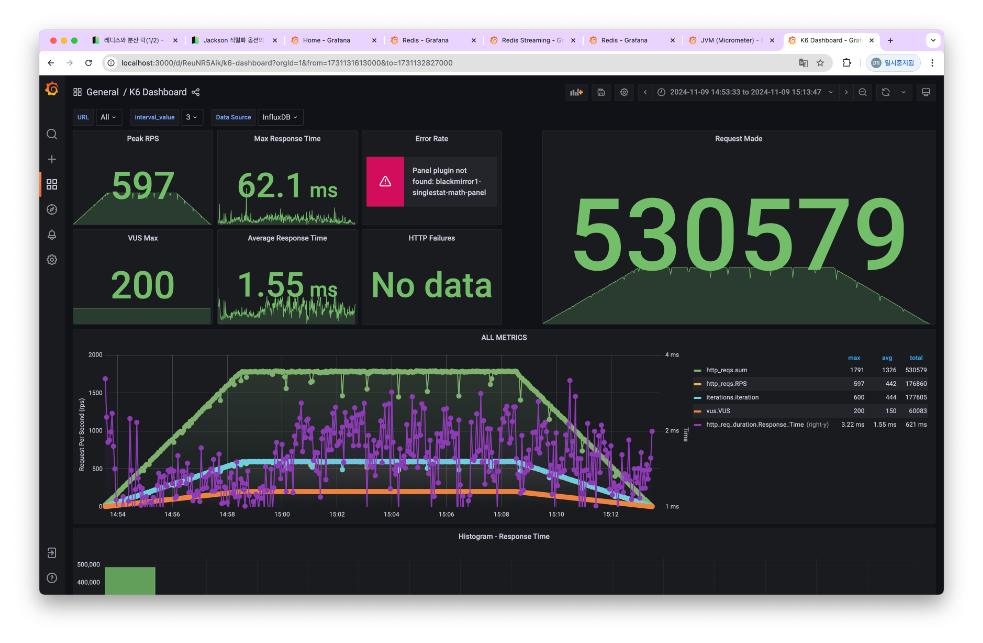
Task: Expand the URL variable dropdown set to All
Action: 109,117
